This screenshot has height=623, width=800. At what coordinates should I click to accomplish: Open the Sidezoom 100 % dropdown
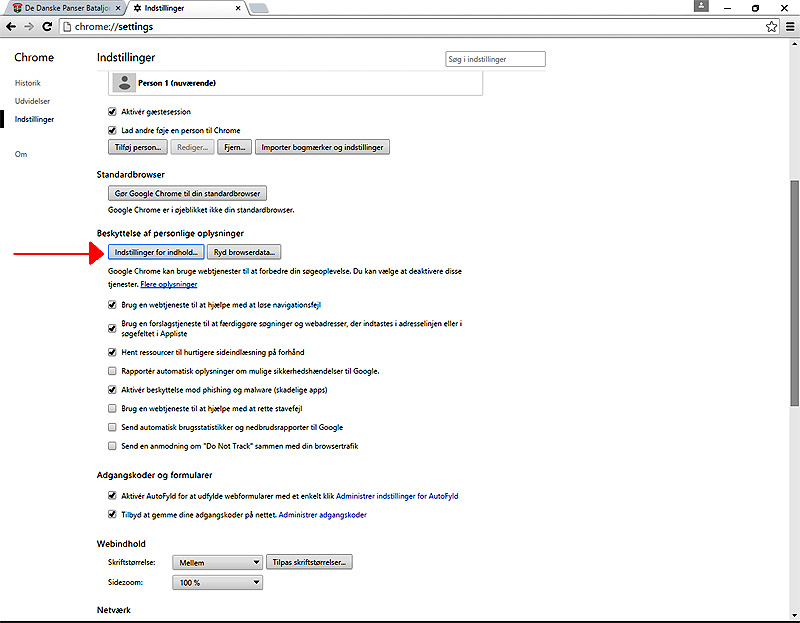[x=217, y=582]
